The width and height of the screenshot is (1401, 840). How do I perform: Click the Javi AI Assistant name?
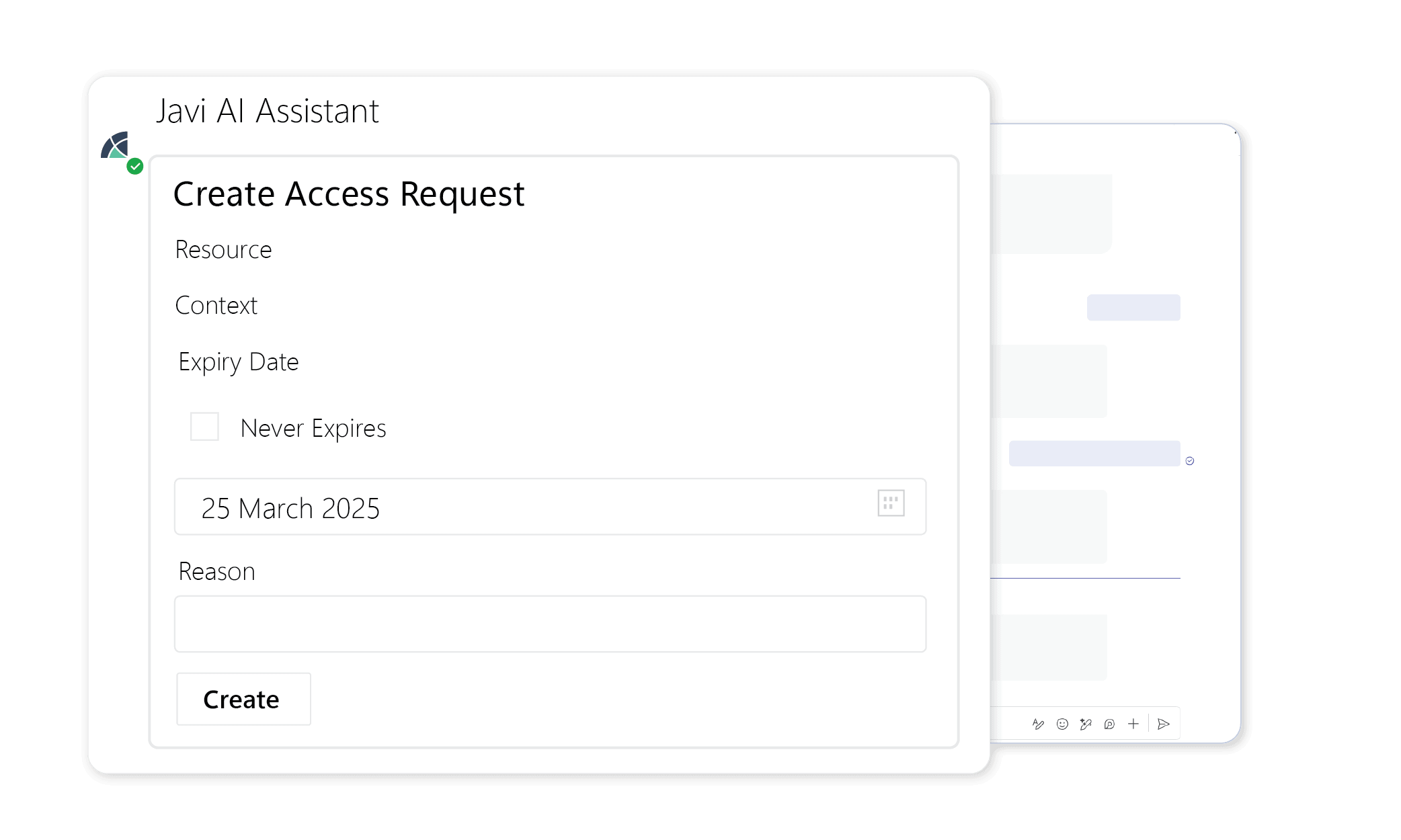[268, 111]
